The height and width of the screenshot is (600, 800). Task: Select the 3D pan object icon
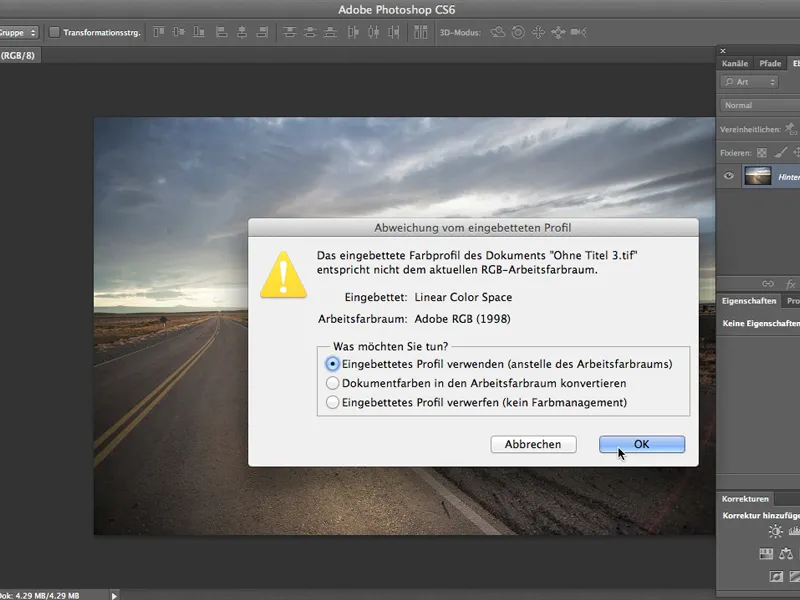tap(538, 32)
